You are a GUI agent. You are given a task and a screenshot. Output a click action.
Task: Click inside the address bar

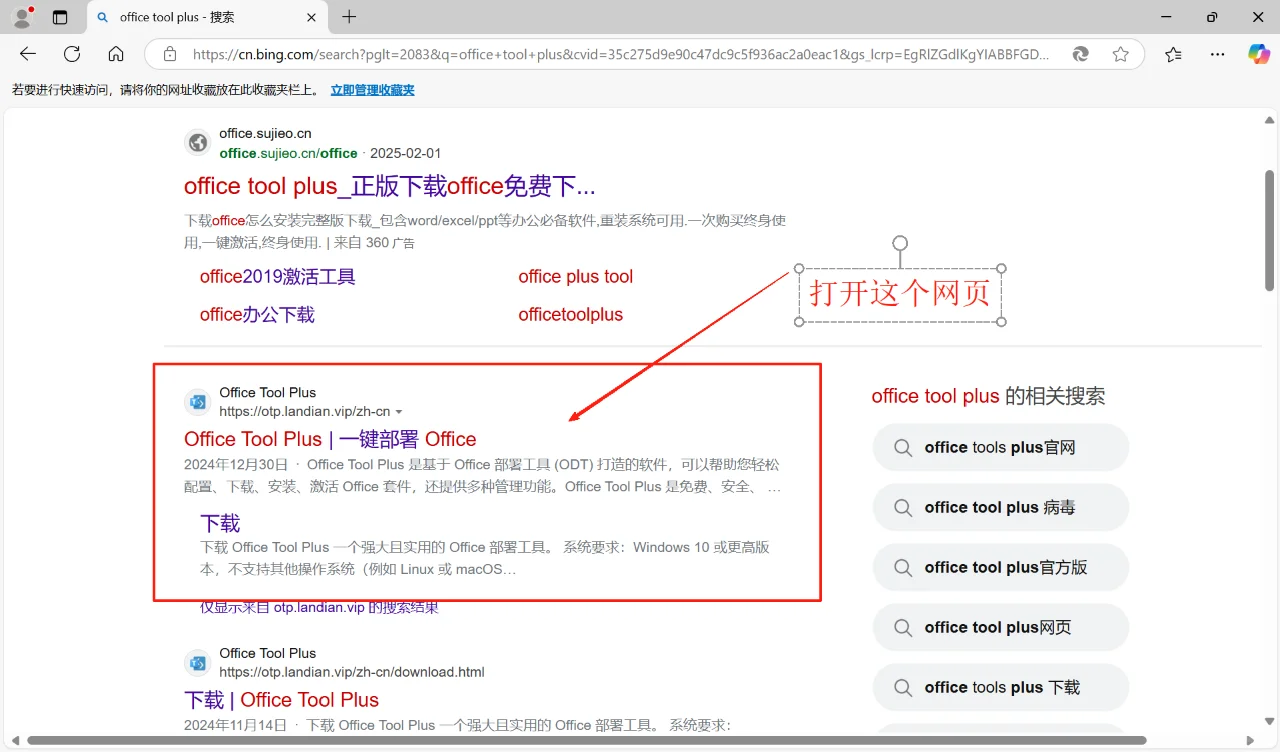click(x=600, y=55)
